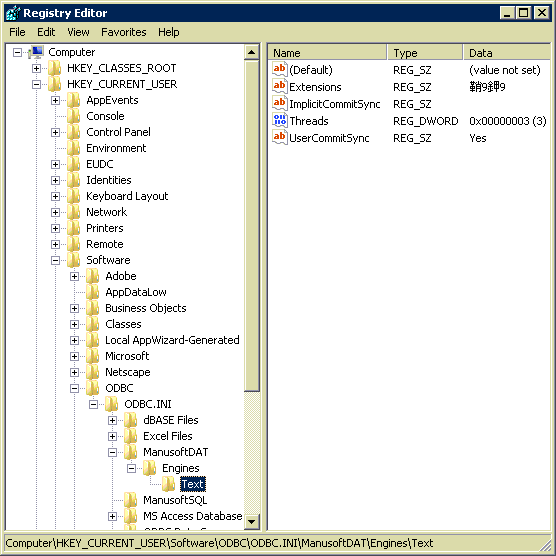The height and width of the screenshot is (556, 556).
Task: Click the UserCommitSync 'Yes' data cell
Action: click(x=478, y=138)
